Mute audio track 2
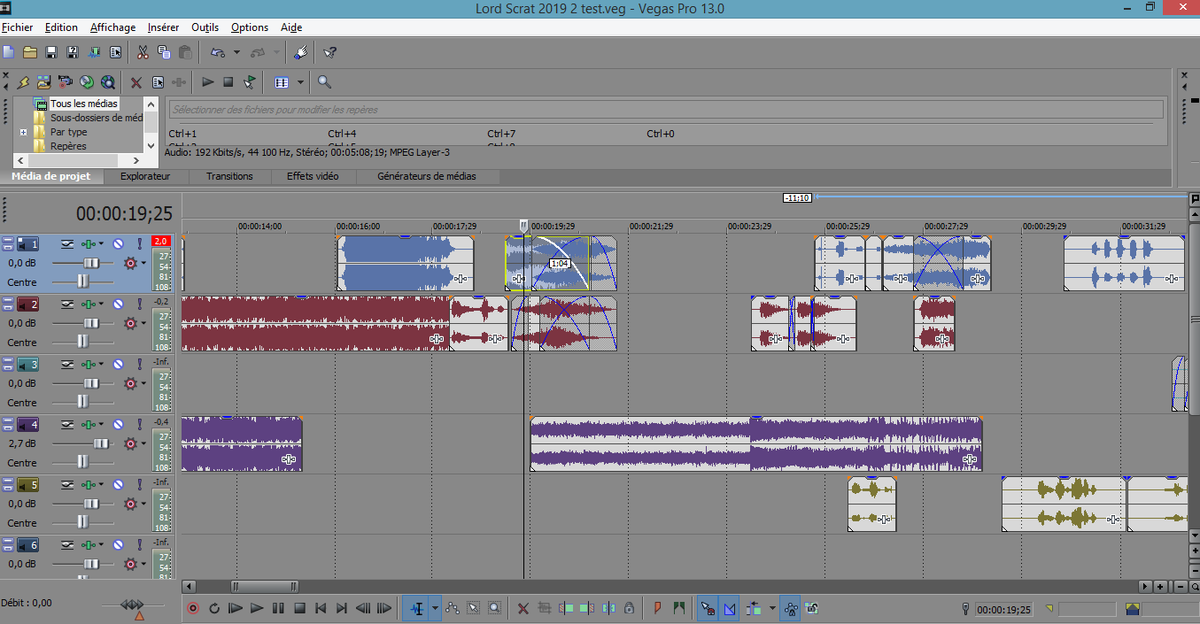The image size is (1200, 624). pyautogui.click(x=118, y=303)
